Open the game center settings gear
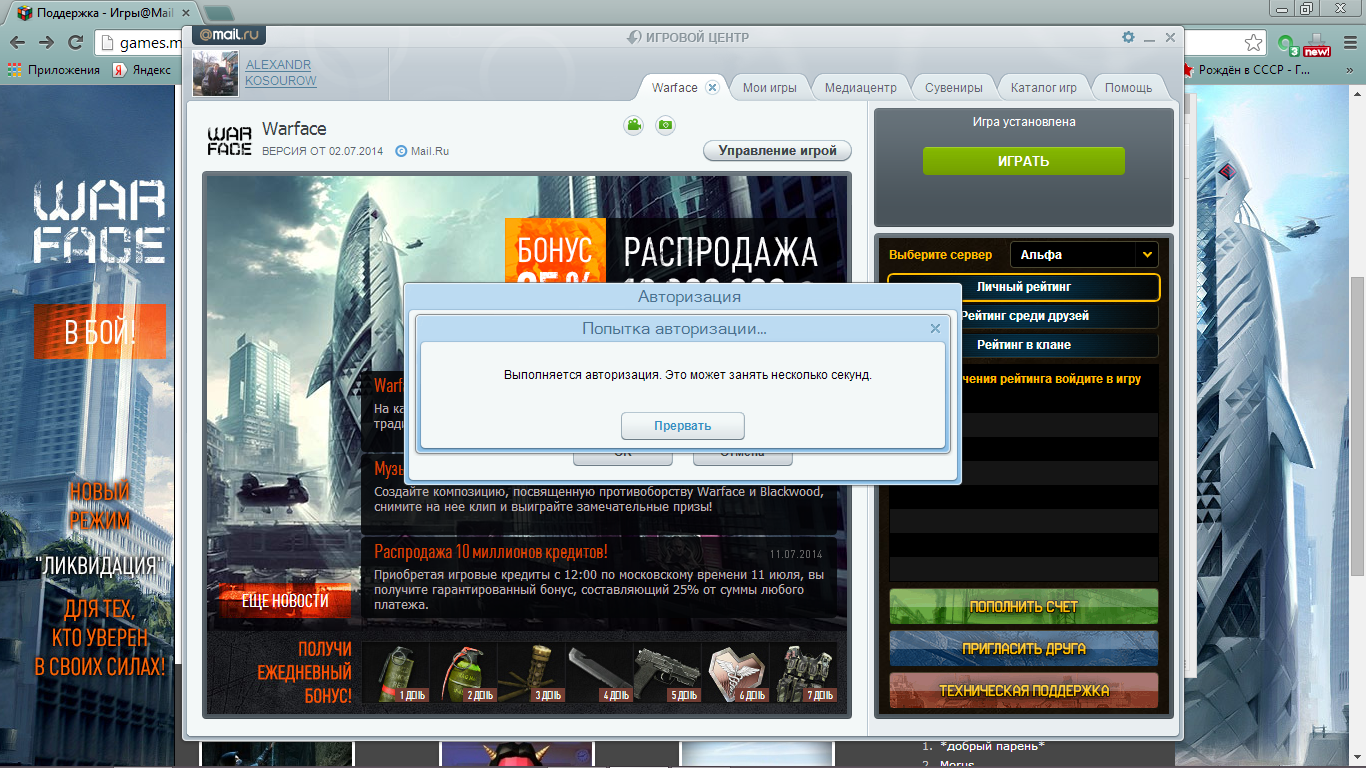The height and width of the screenshot is (768, 1366). (1128, 37)
